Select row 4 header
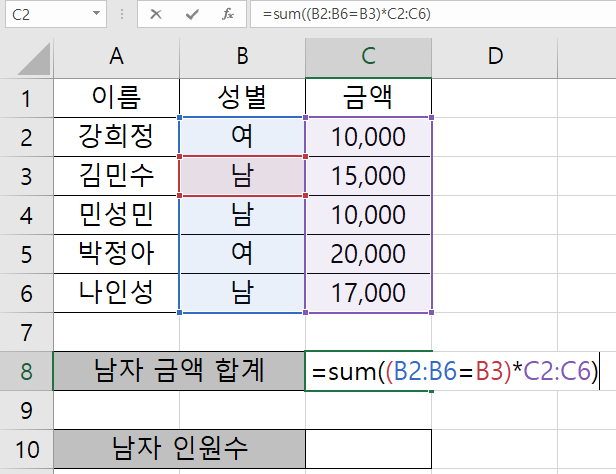Screen dimensions: 616x474 pos(26,215)
